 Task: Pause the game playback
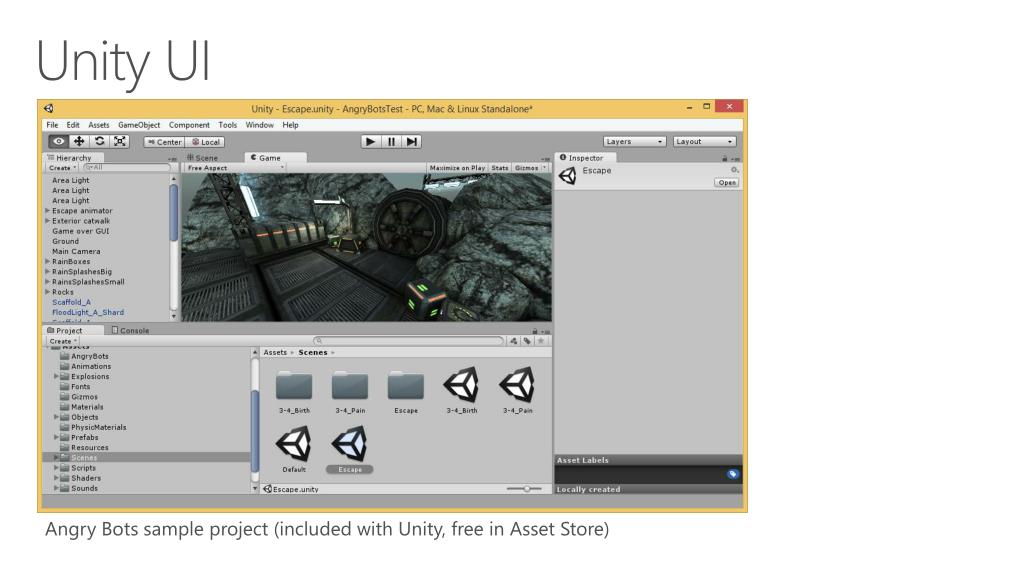click(x=391, y=142)
